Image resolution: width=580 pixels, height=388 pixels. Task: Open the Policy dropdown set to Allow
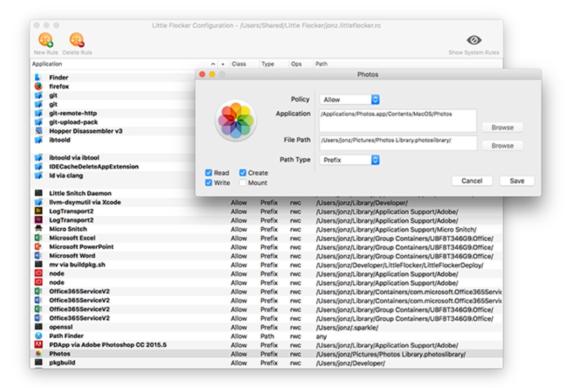pos(350,99)
